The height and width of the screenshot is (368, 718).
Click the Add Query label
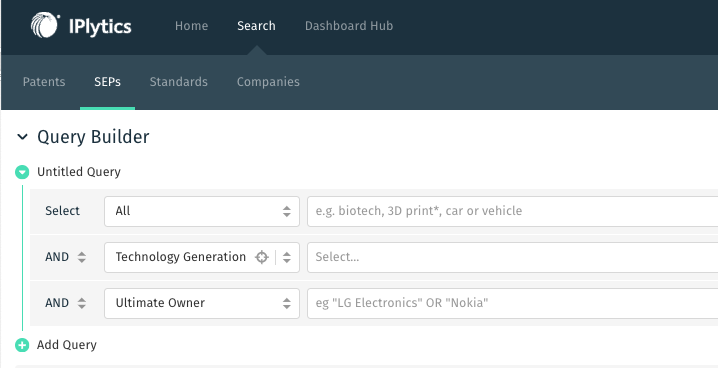pos(67,345)
